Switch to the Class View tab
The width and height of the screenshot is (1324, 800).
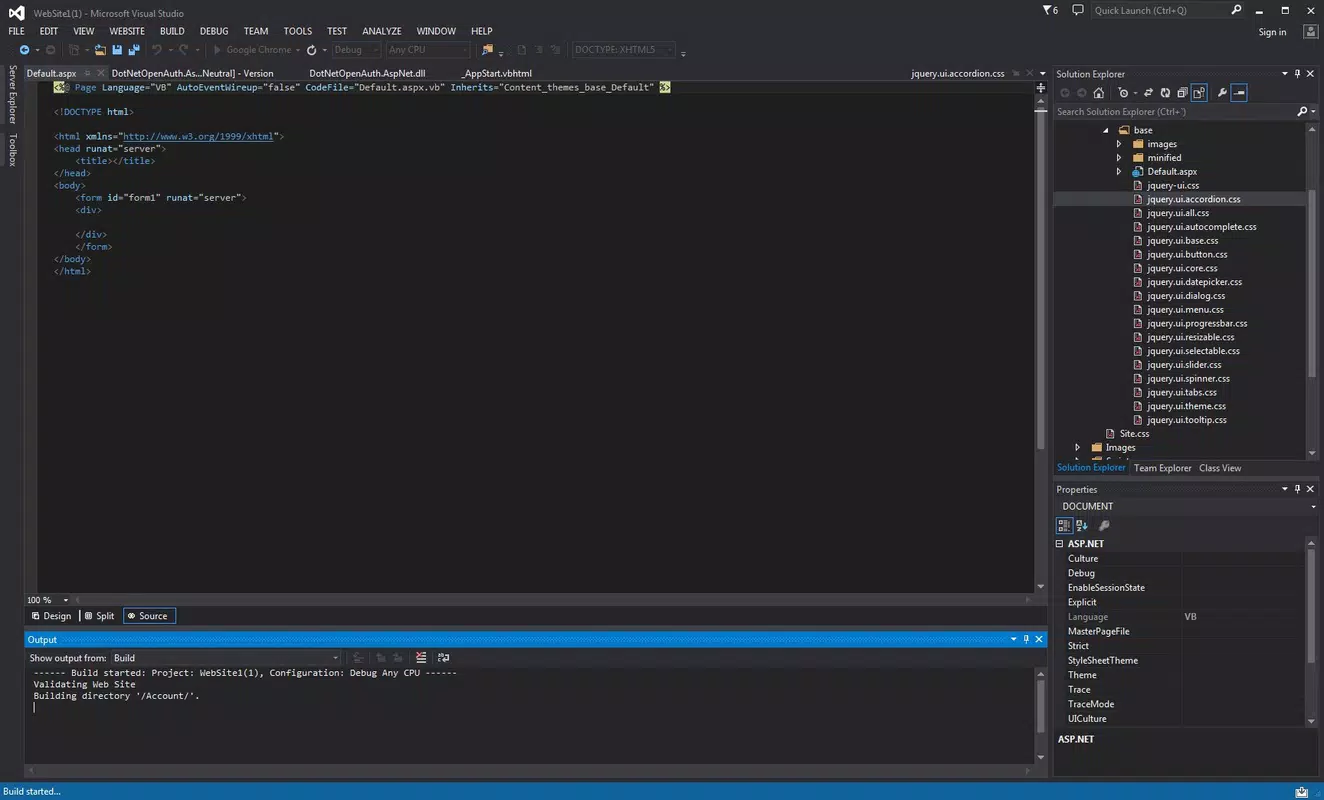click(x=1220, y=468)
